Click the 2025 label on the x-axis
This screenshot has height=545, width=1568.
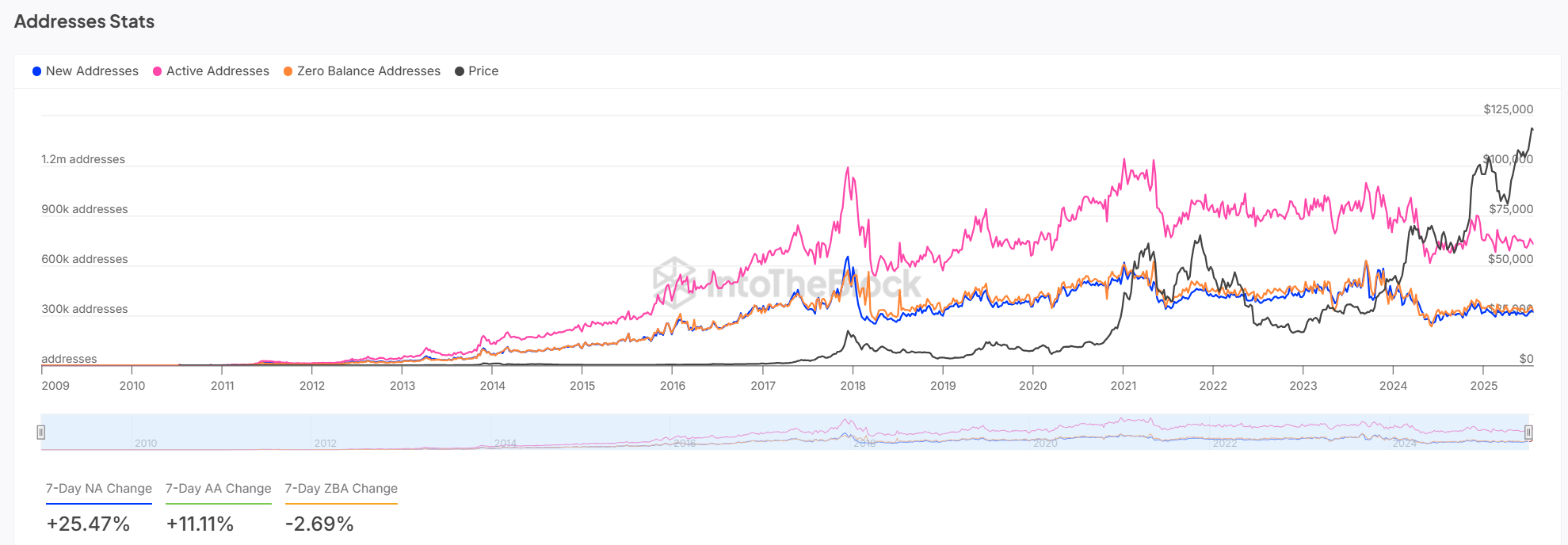click(x=1483, y=386)
